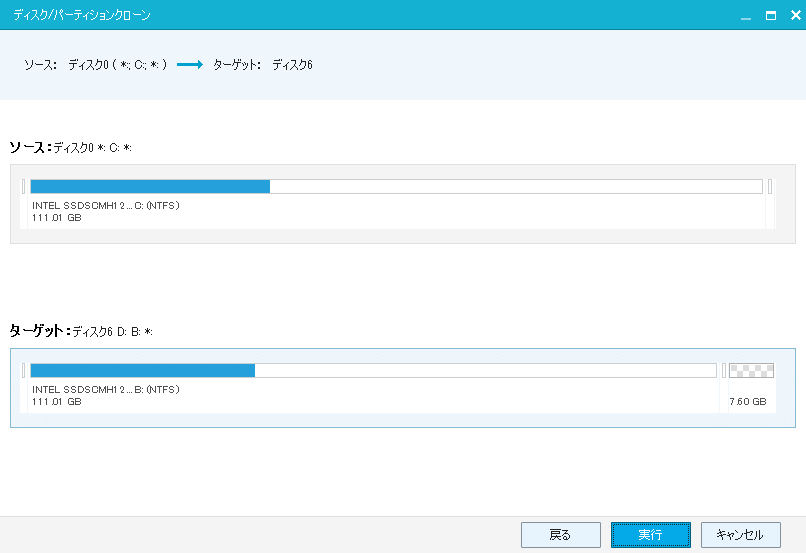Click the window title ディスク/パーティションクローン

coord(82,15)
